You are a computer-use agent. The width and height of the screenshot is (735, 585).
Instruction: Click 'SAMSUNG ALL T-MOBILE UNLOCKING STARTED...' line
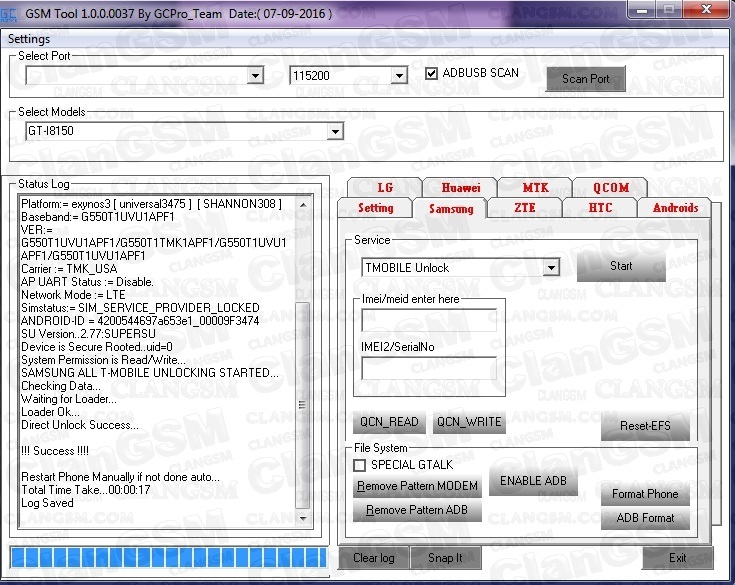click(150, 373)
